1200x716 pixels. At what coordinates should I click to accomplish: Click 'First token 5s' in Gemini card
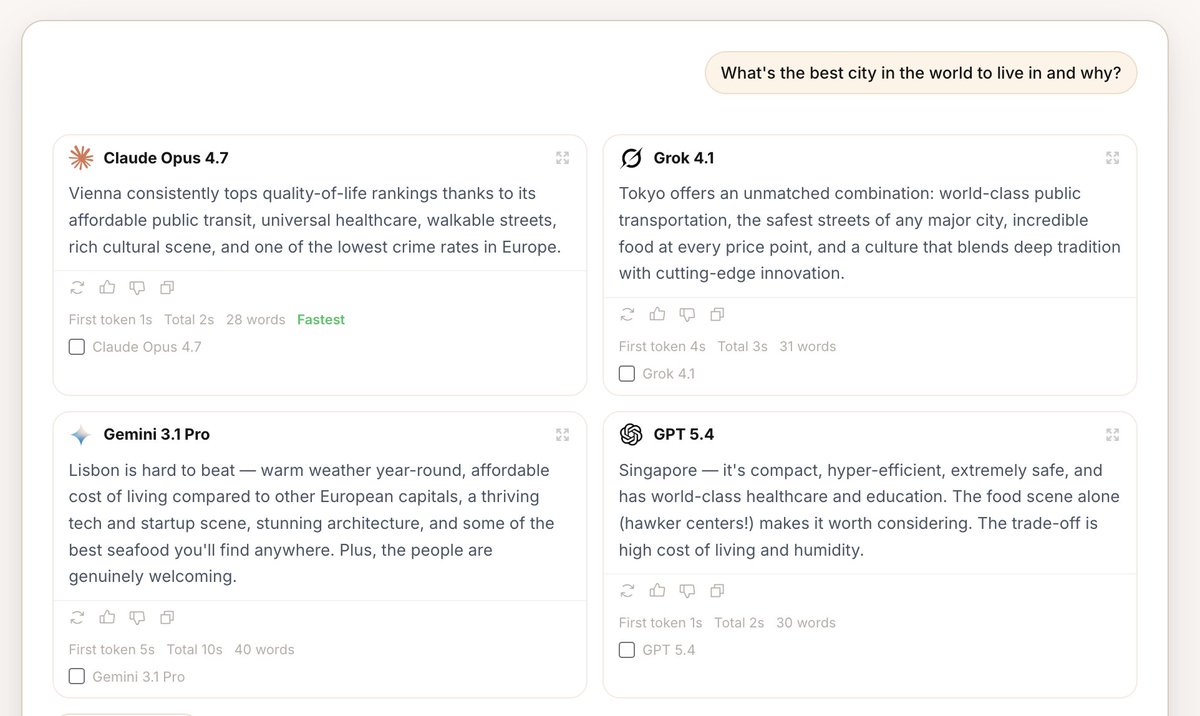click(112, 650)
